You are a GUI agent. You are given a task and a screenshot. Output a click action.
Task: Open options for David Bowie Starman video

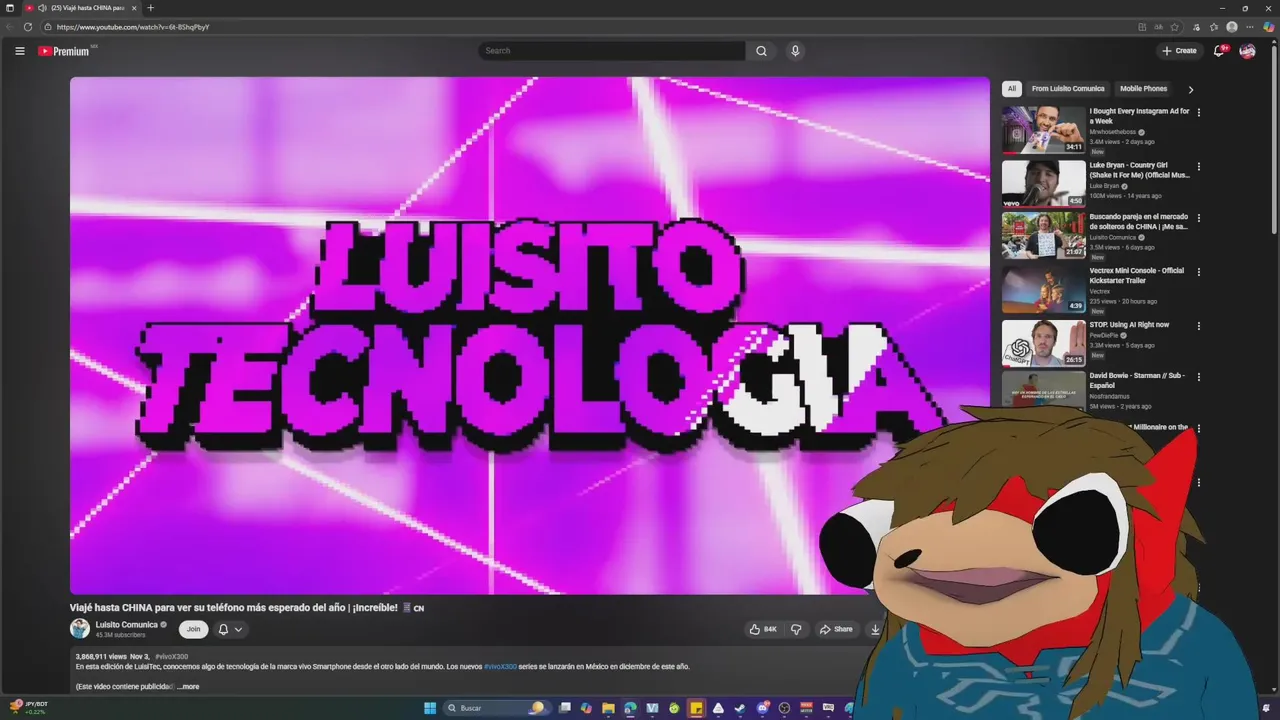1199,377
